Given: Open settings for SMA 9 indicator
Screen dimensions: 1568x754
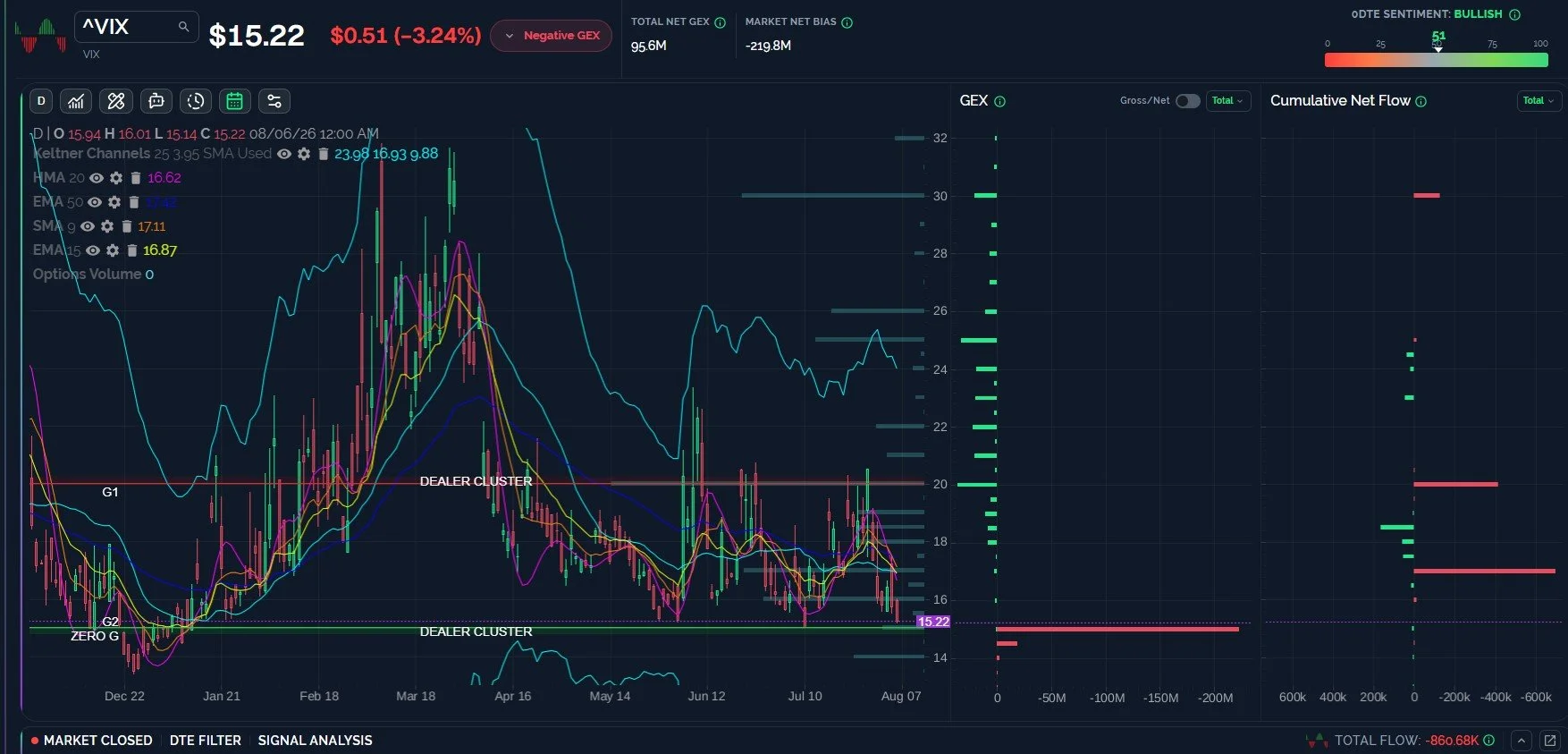Looking at the screenshot, I should [x=107, y=226].
